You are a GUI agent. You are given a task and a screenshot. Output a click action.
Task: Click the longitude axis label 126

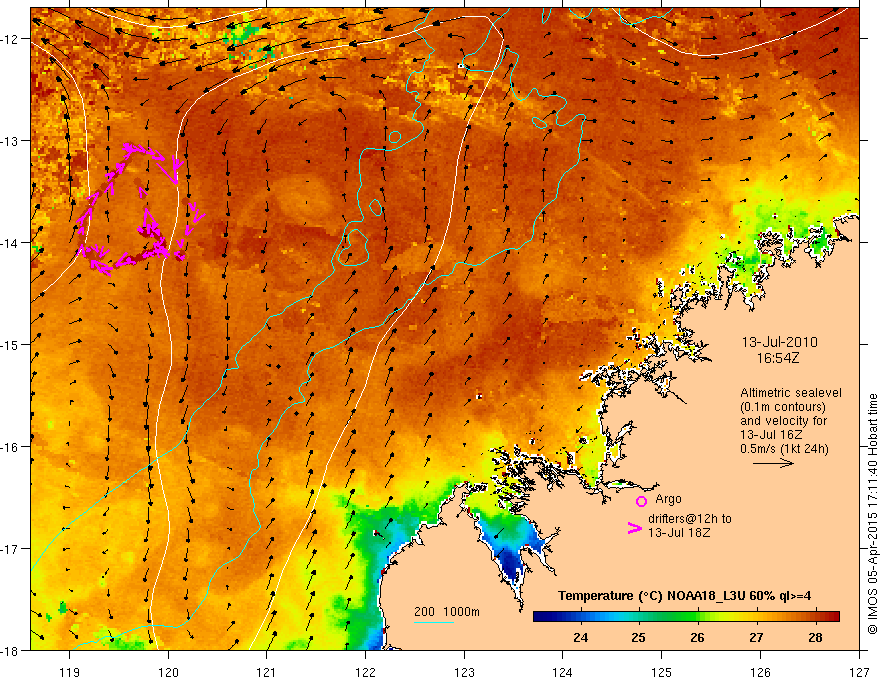click(760, 672)
